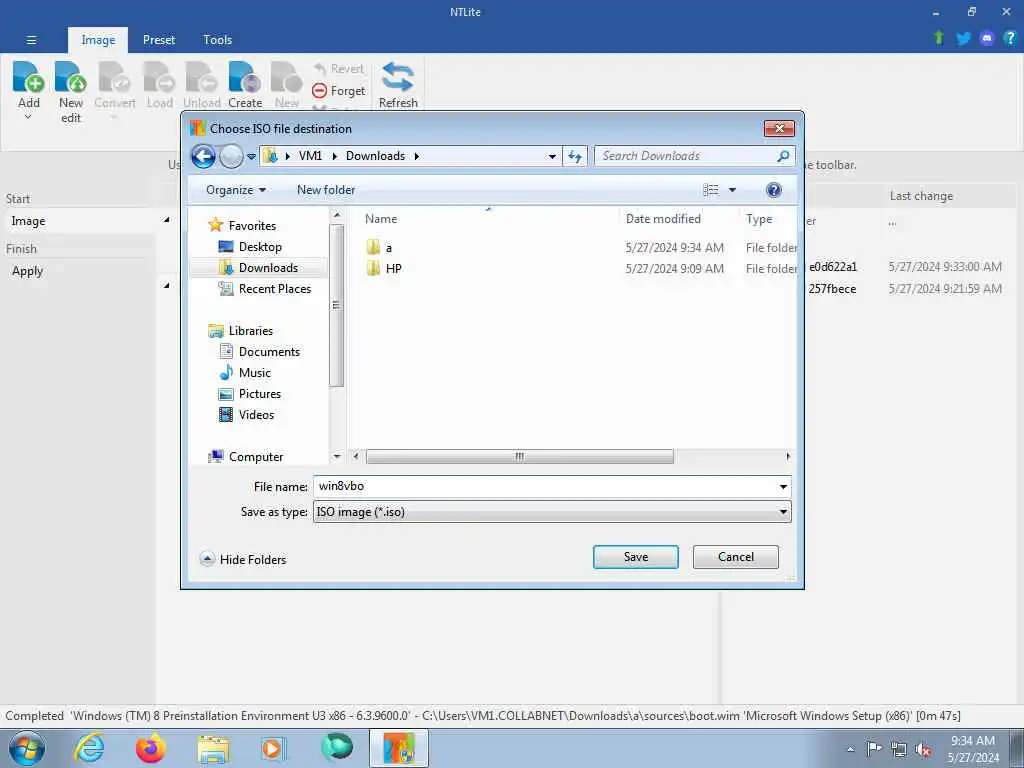Screen dimensions: 1024x768
Task: Select Image page in NTLite left pane
Action: click(x=78, y=221)
